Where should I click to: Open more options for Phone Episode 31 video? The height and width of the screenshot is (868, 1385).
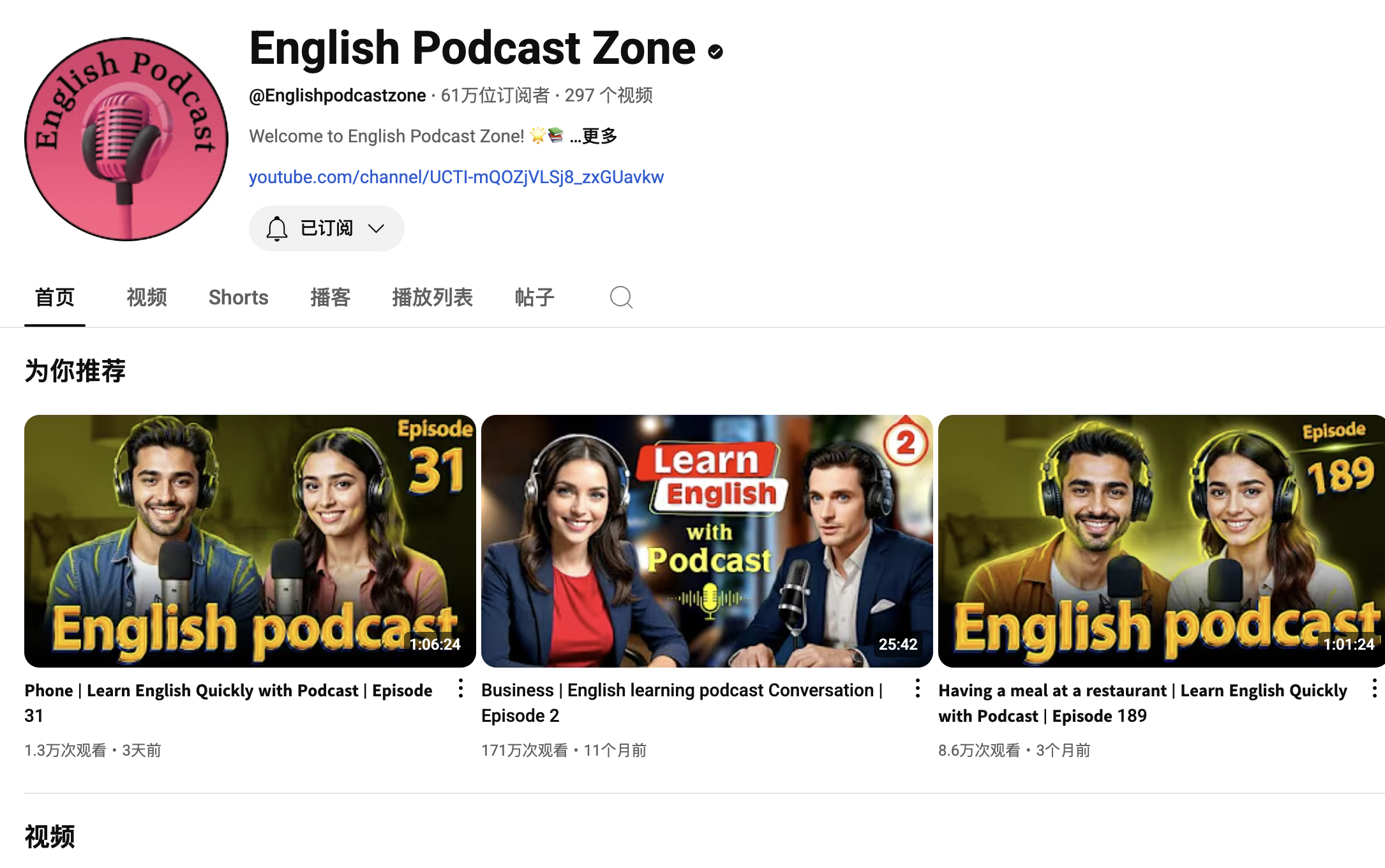[460, 689]
